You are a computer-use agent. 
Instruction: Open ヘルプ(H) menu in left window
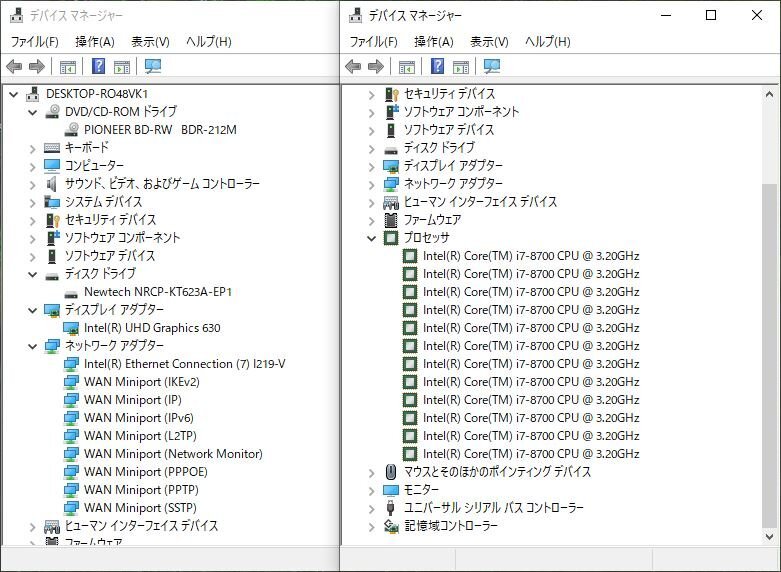209,41
